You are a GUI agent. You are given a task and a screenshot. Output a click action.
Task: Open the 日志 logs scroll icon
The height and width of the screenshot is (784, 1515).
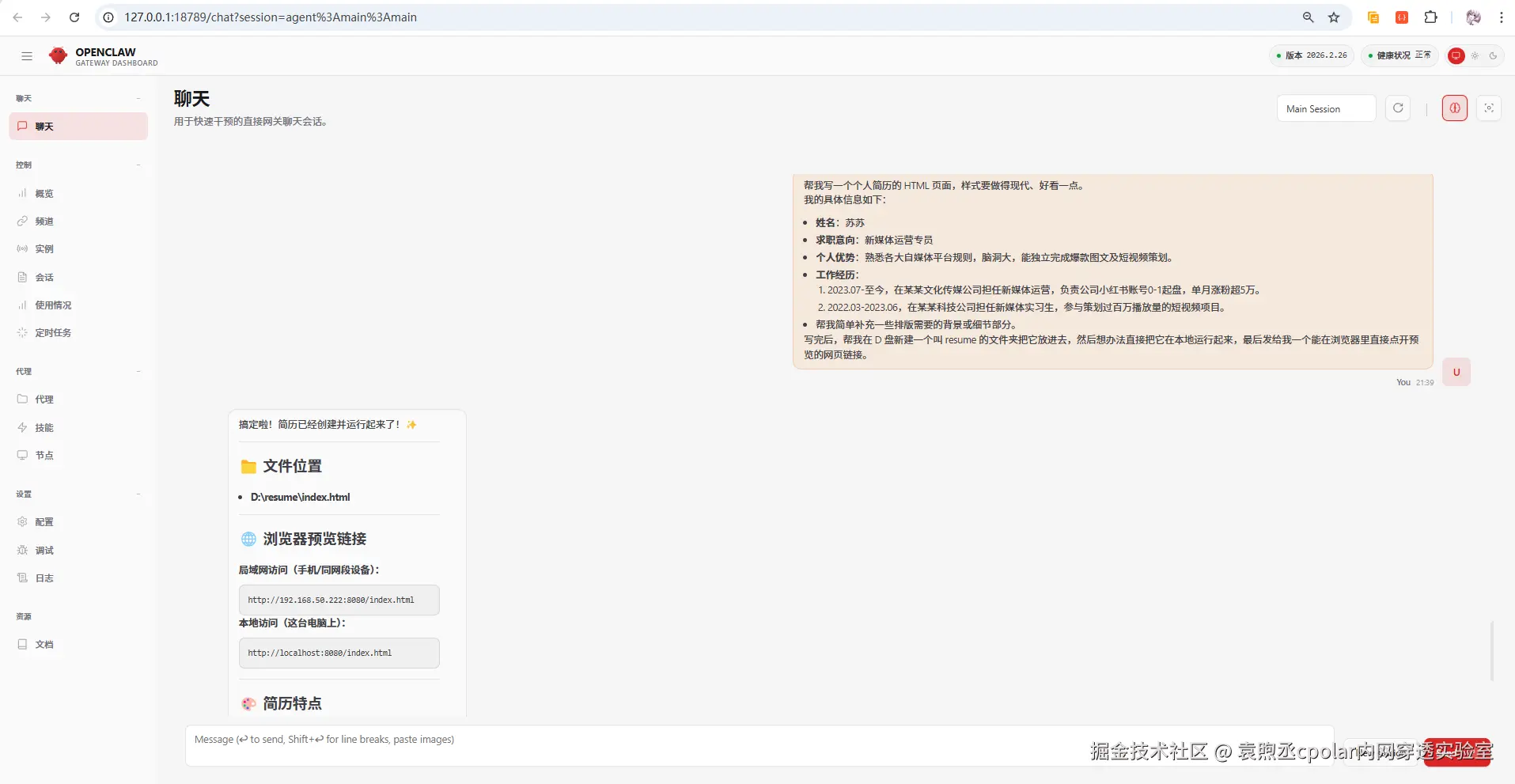(22, 578)
